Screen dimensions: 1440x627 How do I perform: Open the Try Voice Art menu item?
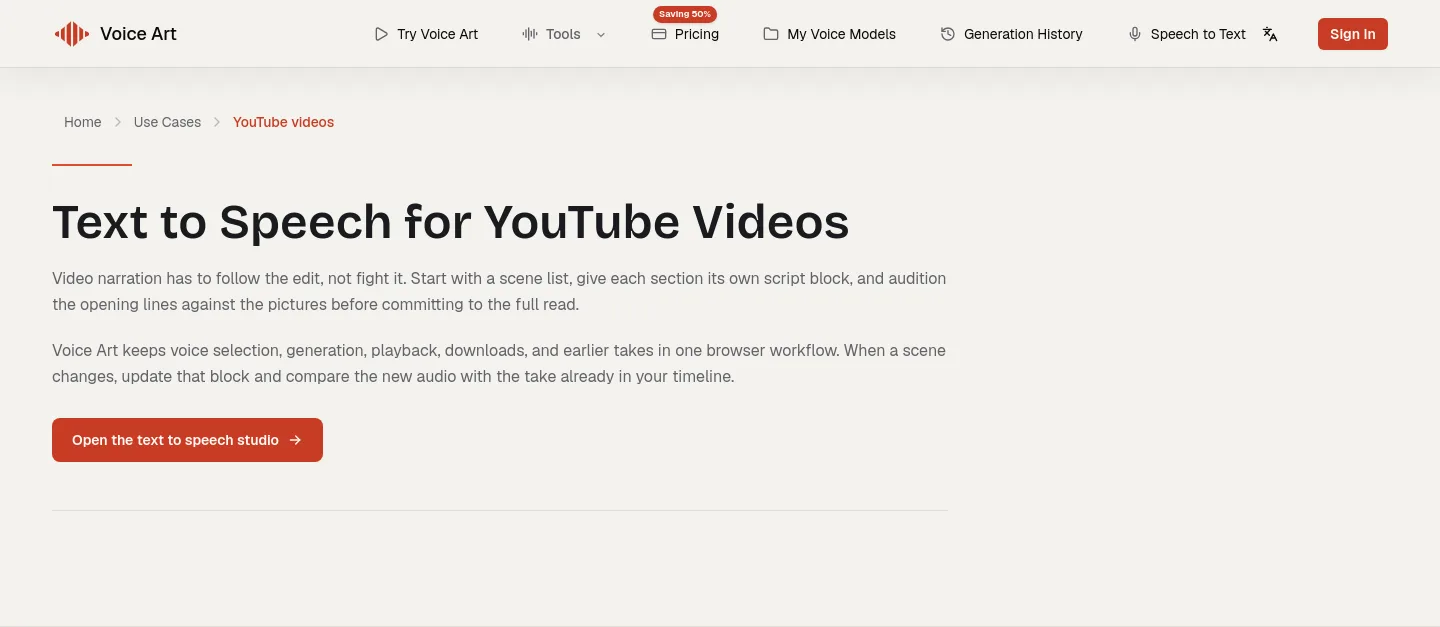coord(426,34)
